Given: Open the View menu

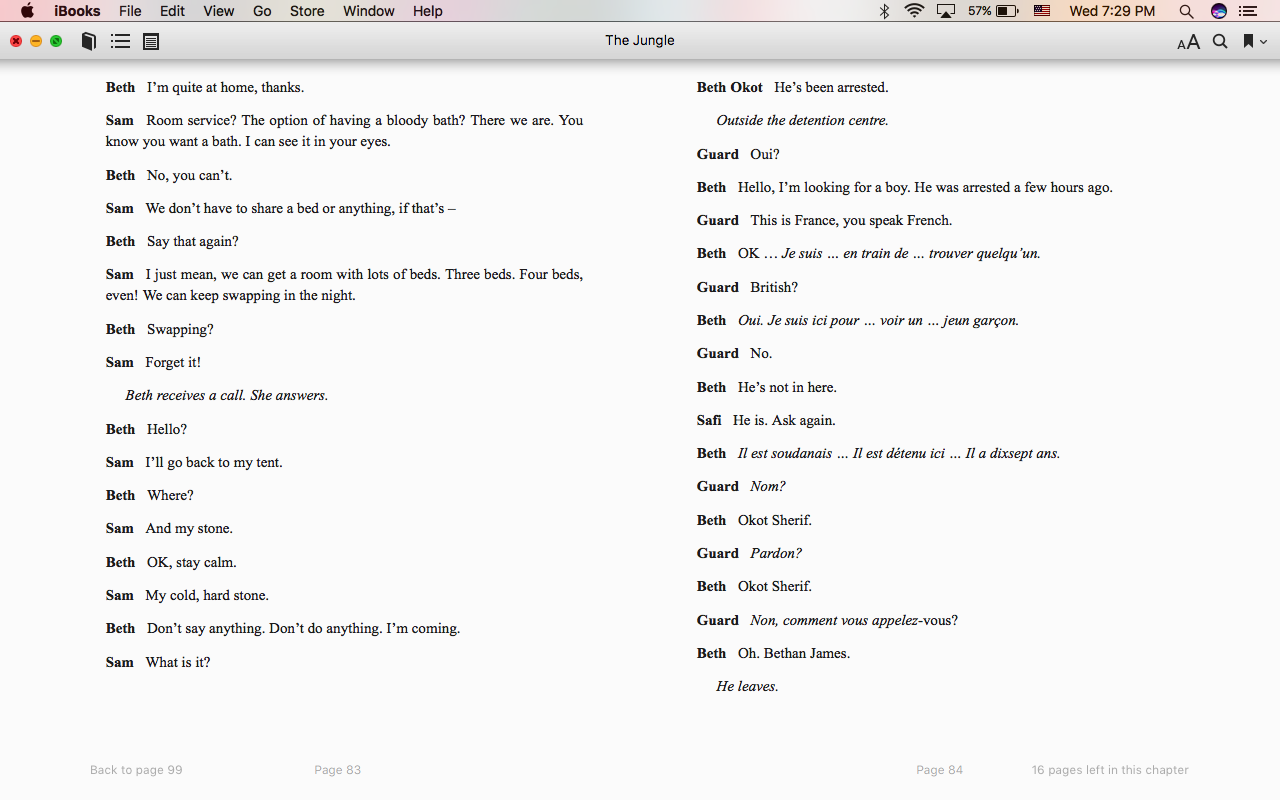Looking at the screenshot, I should [x=218, y=11].
